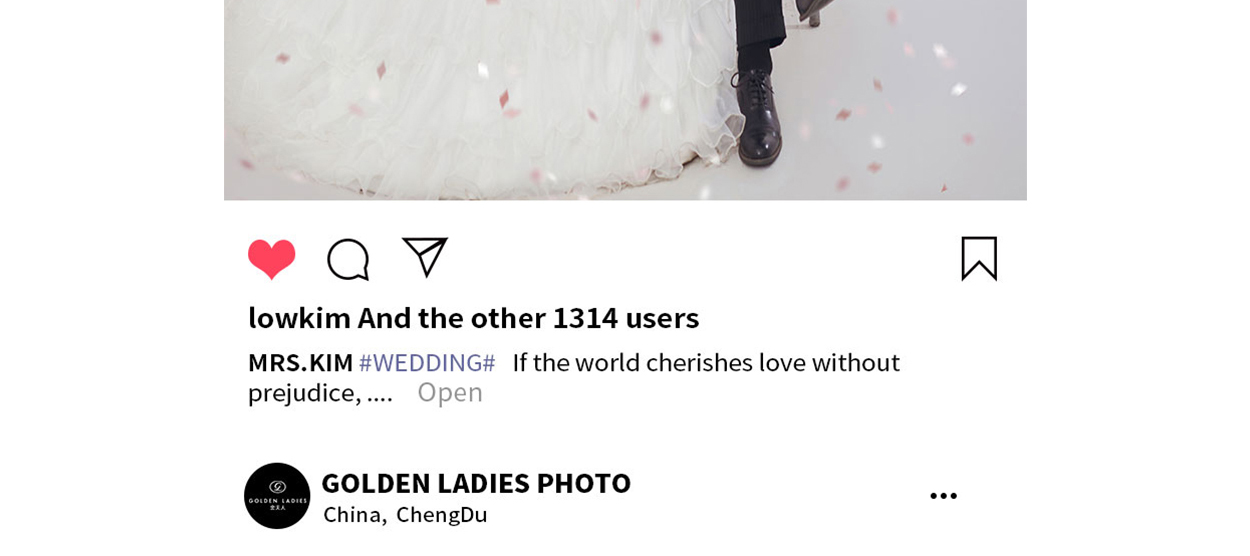Unlike the post with the red heart

pos(271,259)
